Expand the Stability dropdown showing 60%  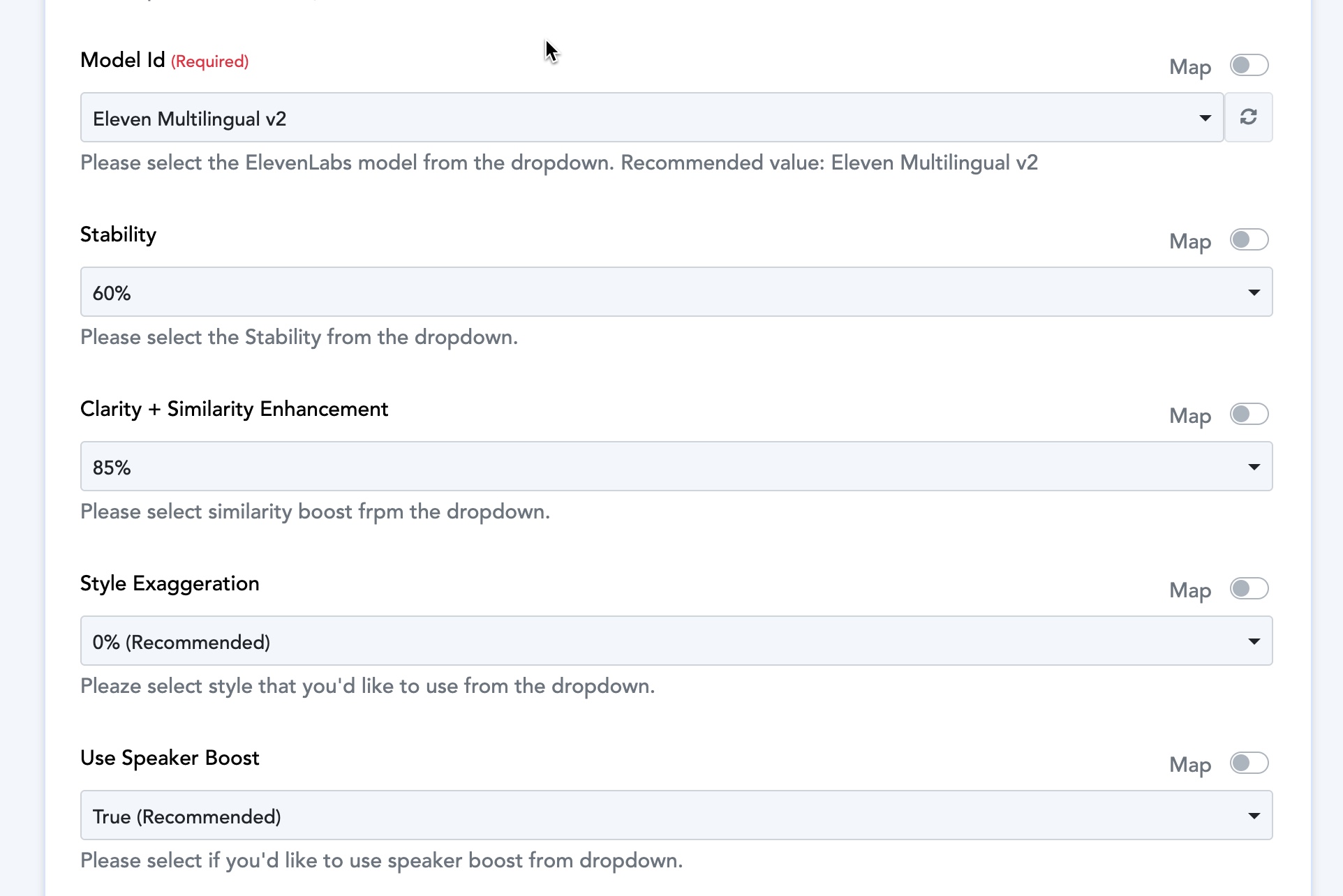[x=676, y=292]
